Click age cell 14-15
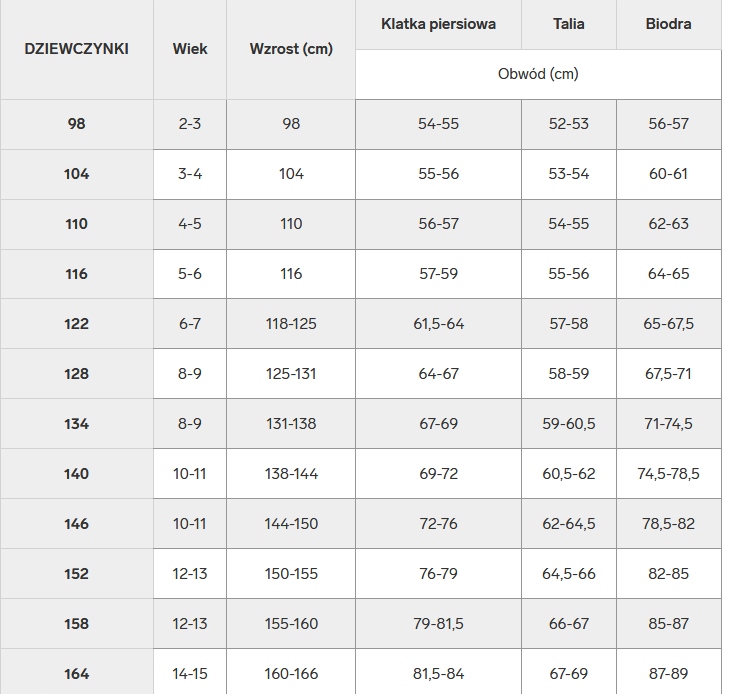This screenshot has width=729, height=694. click(190, 673)
